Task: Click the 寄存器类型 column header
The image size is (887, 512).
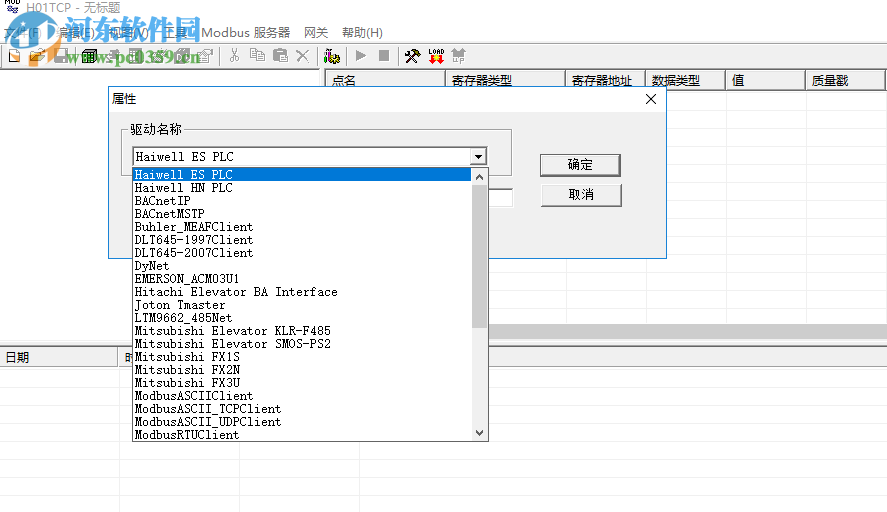Action: point(506,80)
